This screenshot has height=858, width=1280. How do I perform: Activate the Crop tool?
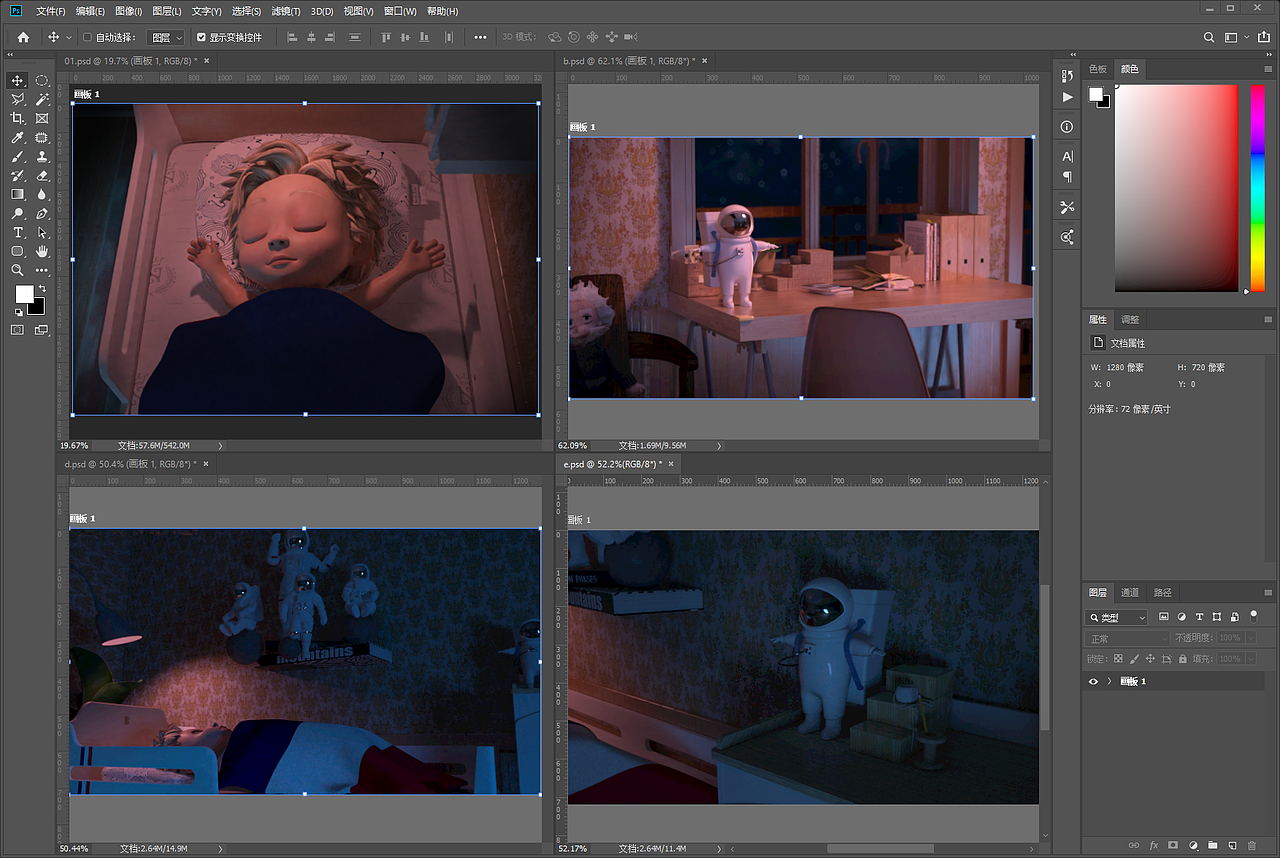pos(18,119)
